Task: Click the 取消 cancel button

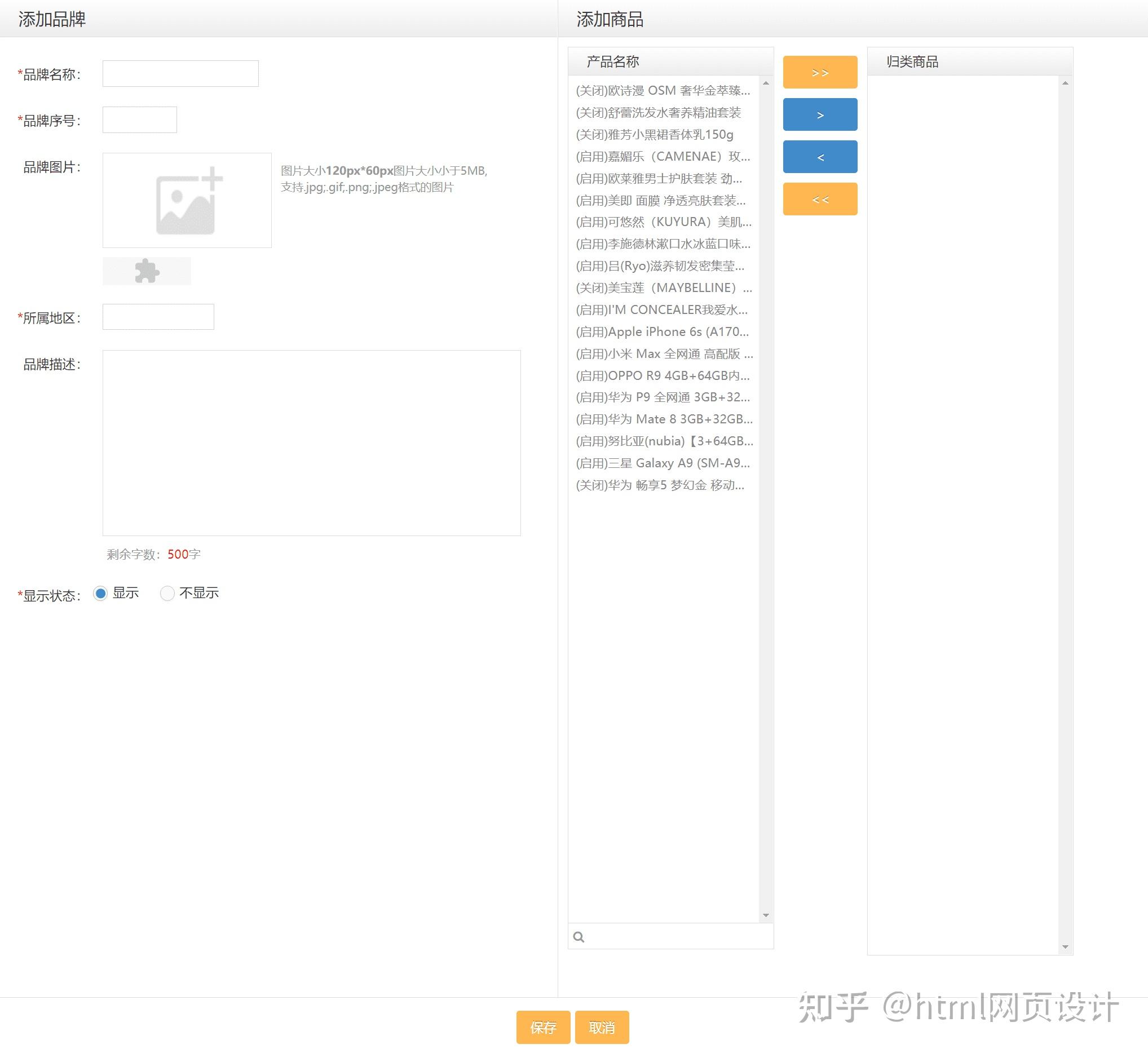Action: pyautogui.click(x=602, y=1028)
